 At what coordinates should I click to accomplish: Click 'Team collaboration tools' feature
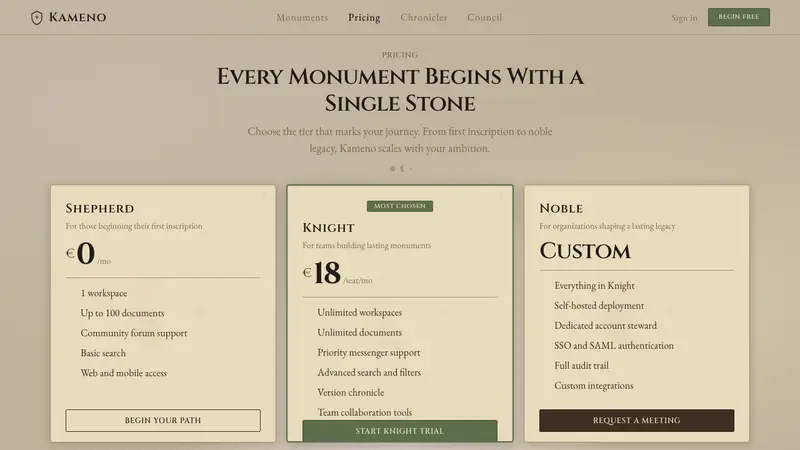click(x=364, y=412)
